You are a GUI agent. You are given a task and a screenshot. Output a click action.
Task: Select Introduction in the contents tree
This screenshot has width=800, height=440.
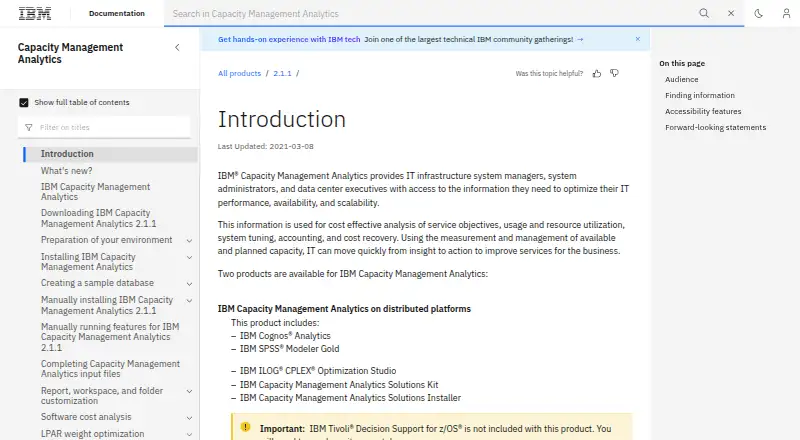(x=67, y=154)
